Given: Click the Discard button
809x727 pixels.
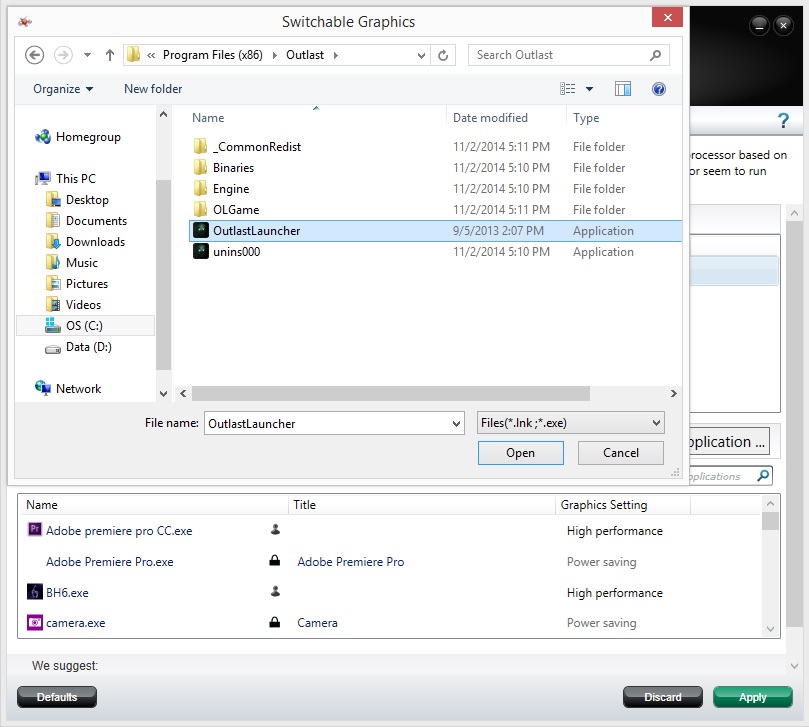Looking at the screenshot, I should pos(662,697).
